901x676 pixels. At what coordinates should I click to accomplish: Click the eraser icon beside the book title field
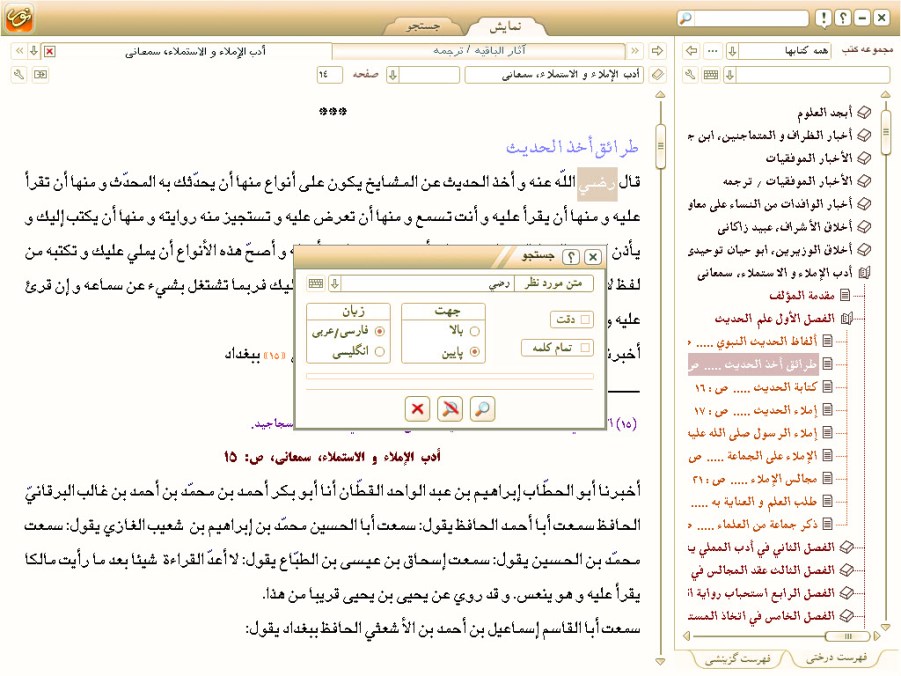657,75
